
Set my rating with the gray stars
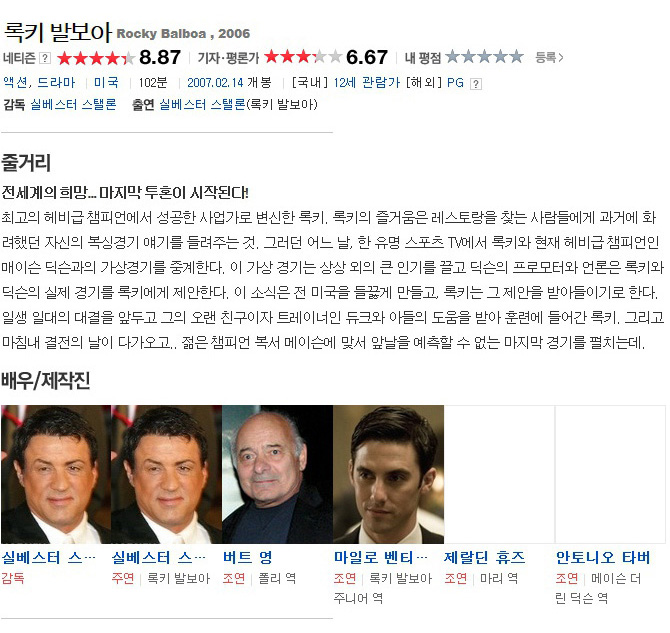[x=484, y=56]
